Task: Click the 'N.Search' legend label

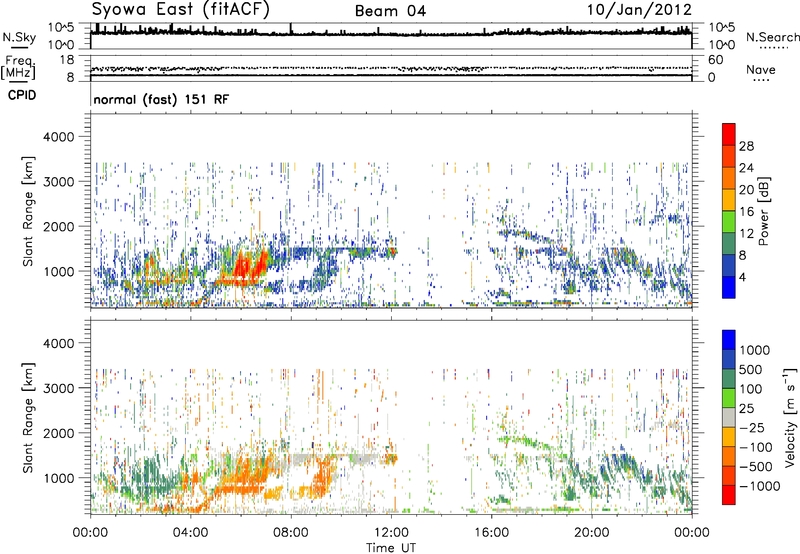Action: [772, 37]
